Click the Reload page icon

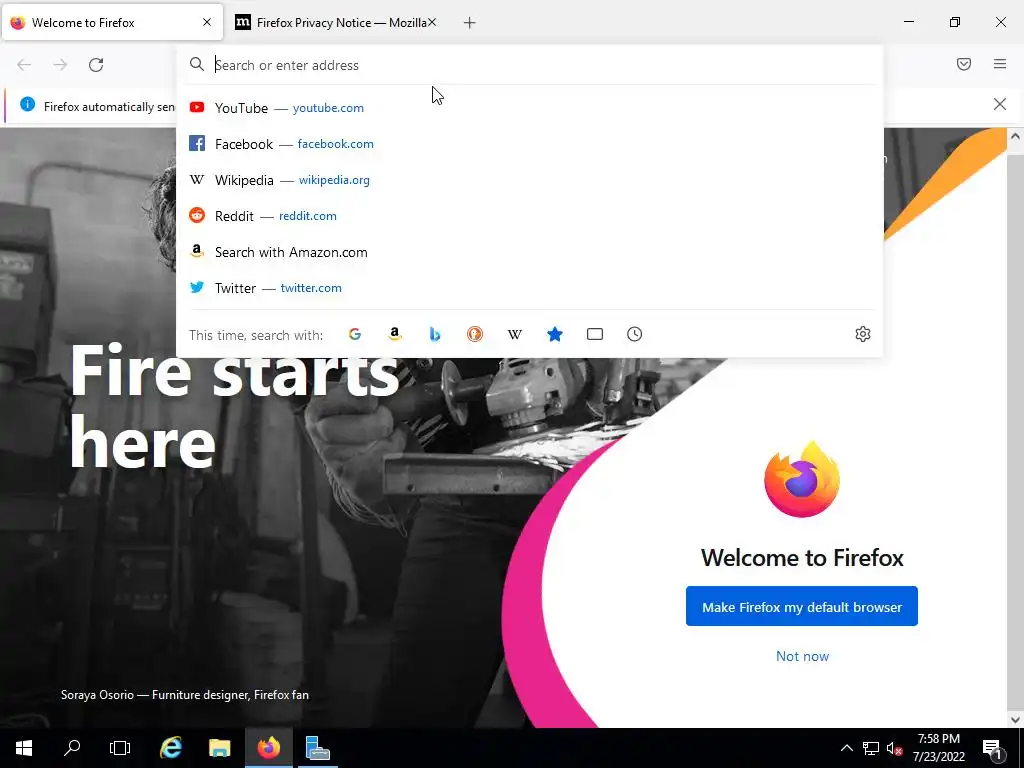tap(96, 65)
